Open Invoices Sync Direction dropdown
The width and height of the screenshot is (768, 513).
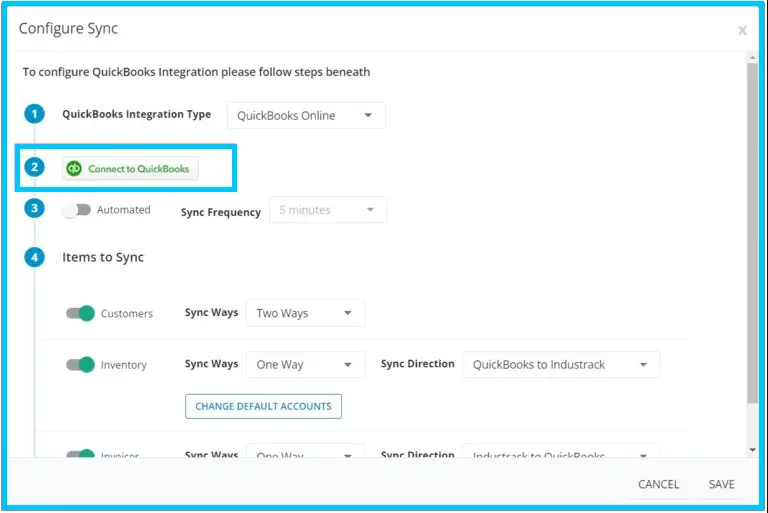[561, 452]
